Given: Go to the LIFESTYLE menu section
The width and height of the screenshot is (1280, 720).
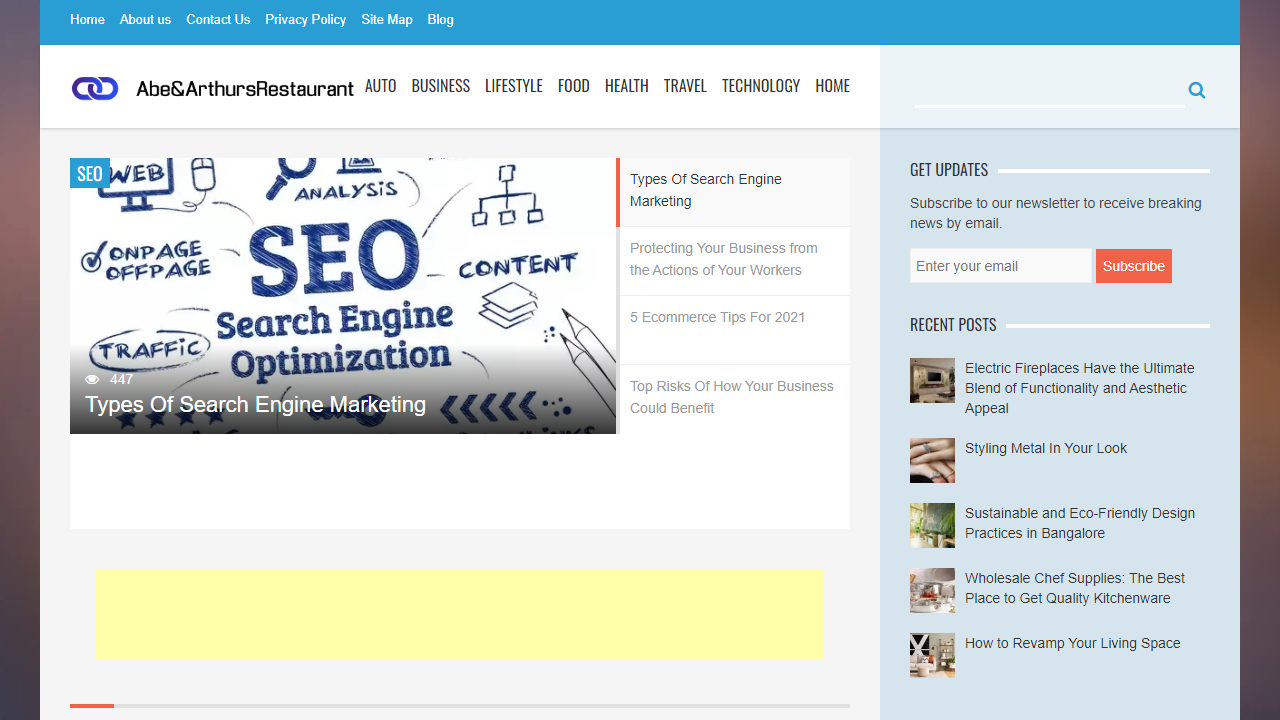Looking at the screenshot, I should (514, 86).
